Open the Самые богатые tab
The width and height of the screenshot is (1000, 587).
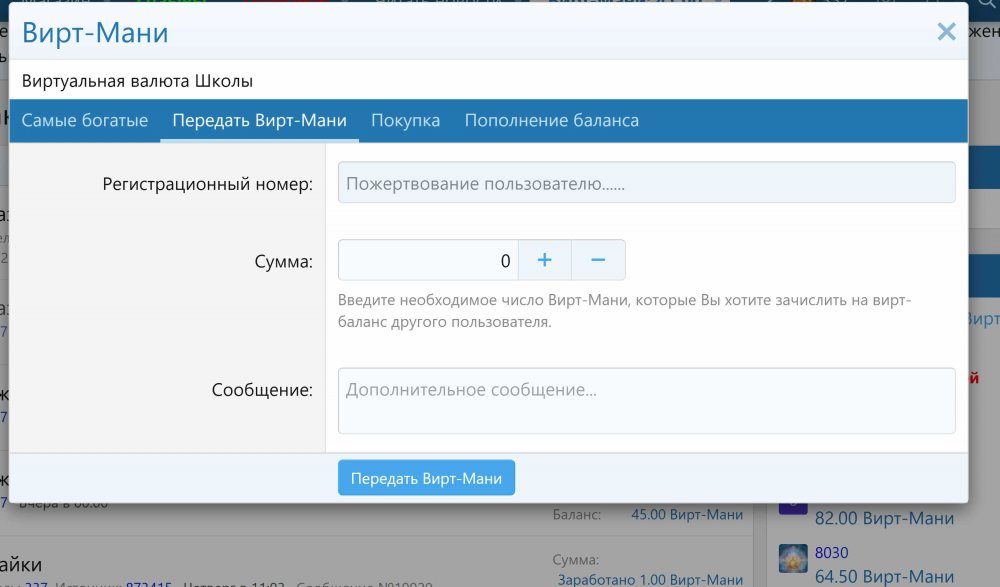tap(85, 121)
